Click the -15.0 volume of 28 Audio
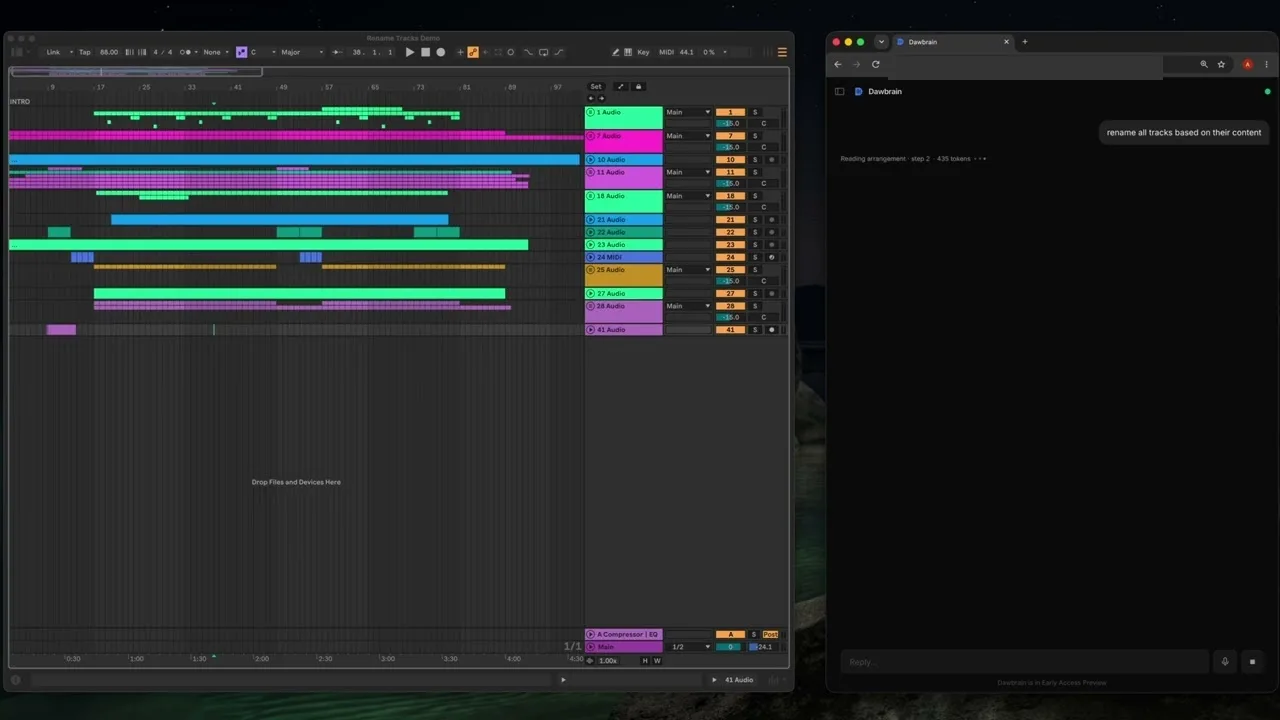Viewport: 1280px width, 720px height. [x=730, y=318]
